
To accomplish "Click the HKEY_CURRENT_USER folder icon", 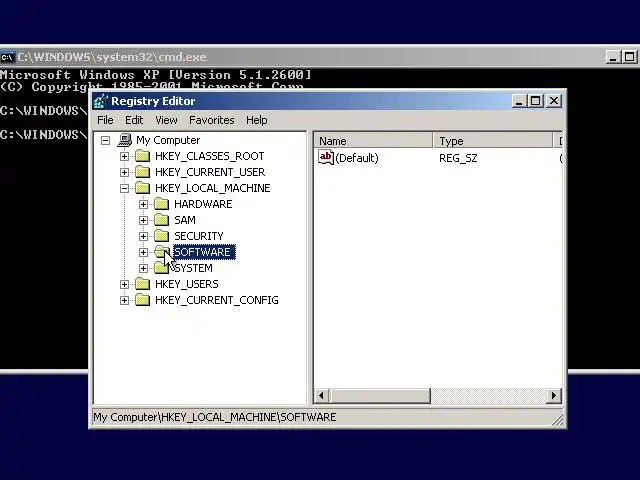I will click(142, 172).
